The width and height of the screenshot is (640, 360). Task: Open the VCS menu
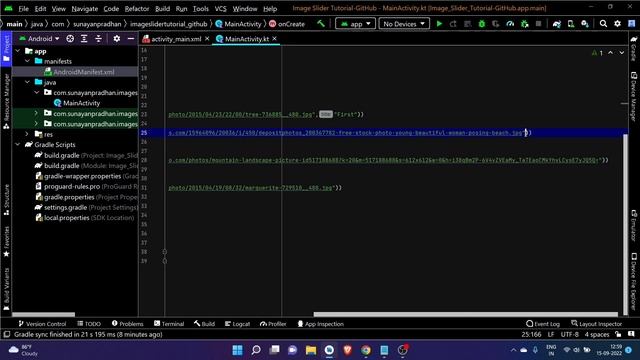pos(220,9)
